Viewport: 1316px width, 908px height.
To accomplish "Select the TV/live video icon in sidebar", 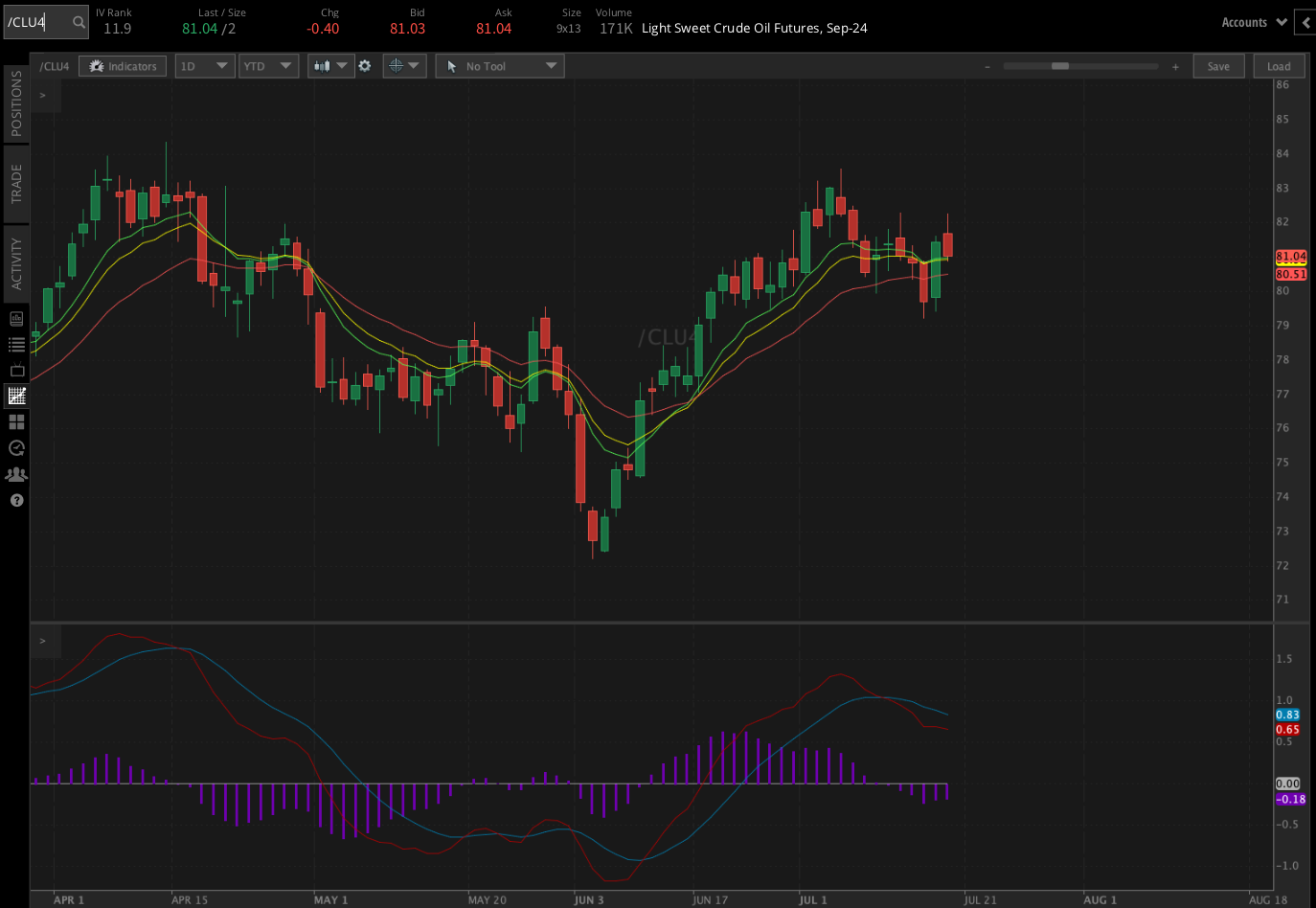I will coord(16,370).
